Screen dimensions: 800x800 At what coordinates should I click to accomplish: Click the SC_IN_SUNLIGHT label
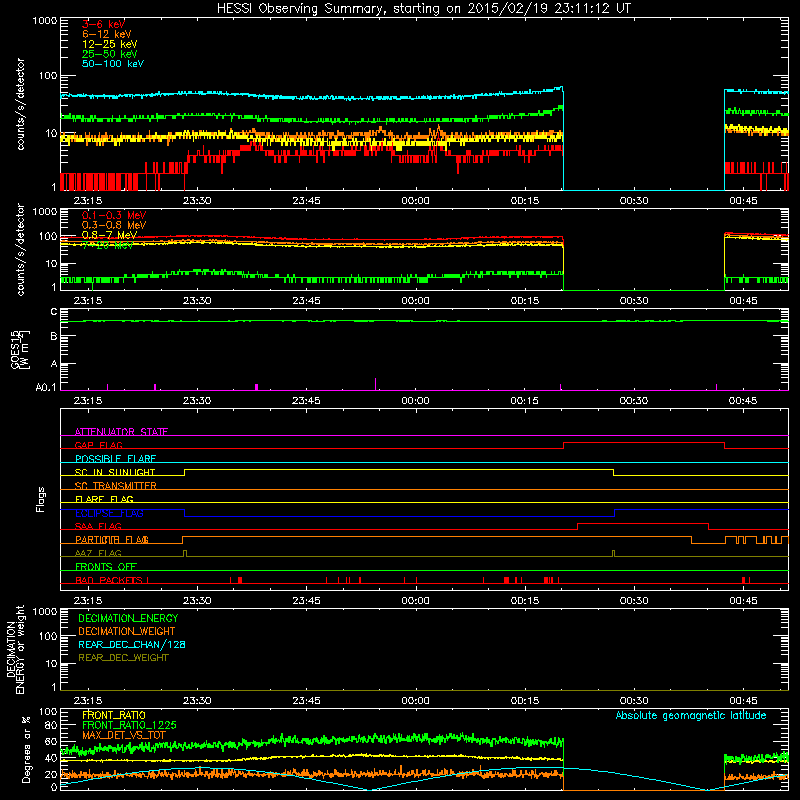coord(115,472)
